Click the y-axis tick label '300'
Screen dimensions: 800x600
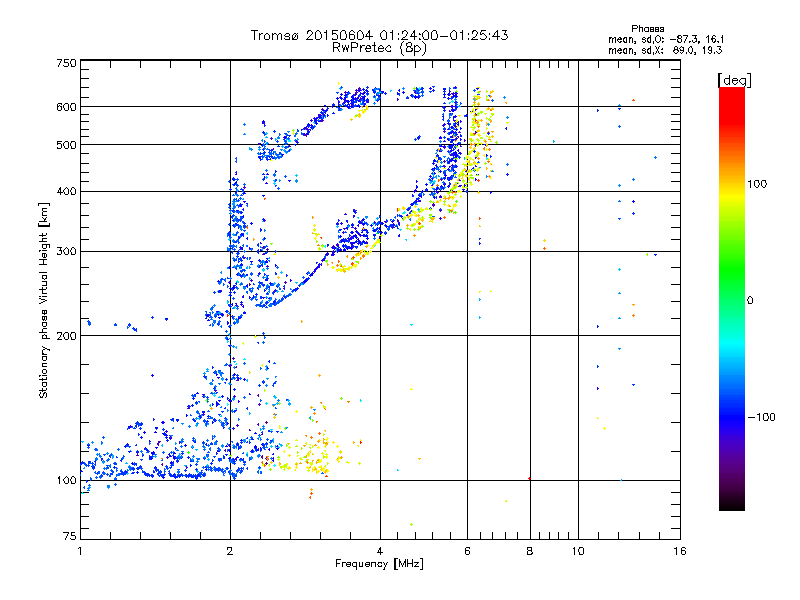point(66,252)
